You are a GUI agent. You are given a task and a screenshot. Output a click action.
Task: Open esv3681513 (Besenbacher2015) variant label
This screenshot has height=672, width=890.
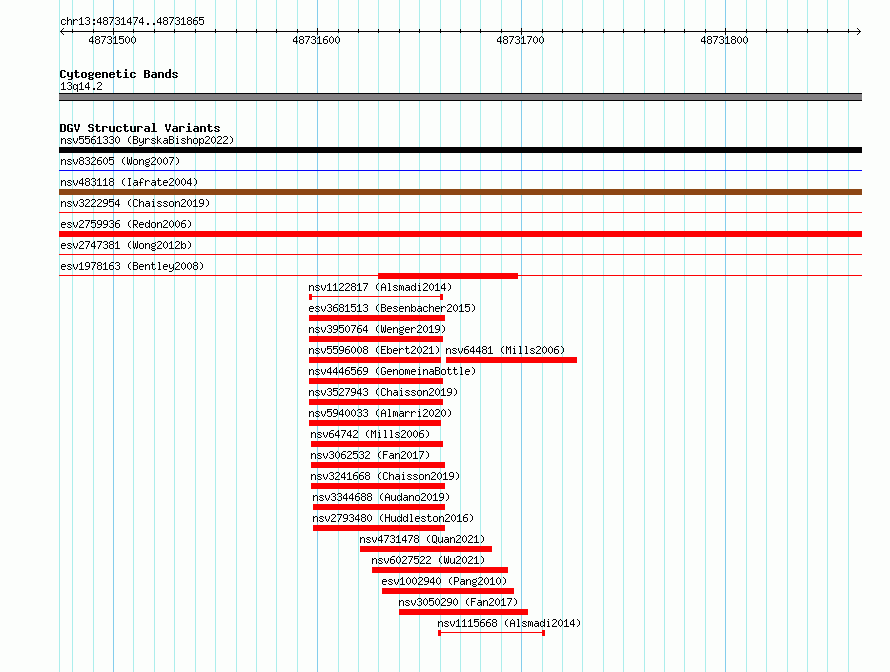392,308
